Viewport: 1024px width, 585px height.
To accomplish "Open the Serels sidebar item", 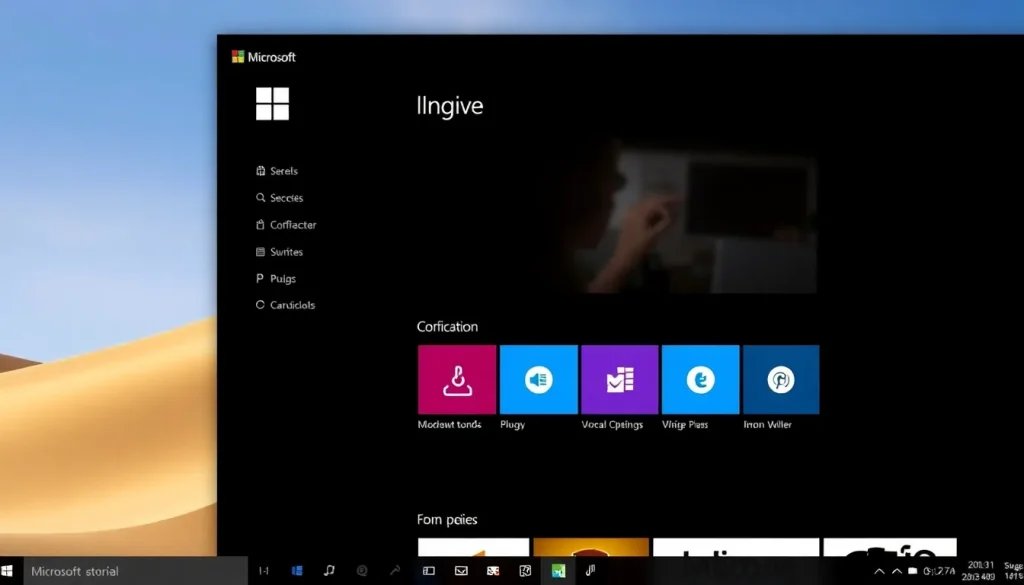I will (x=277, y=171).
